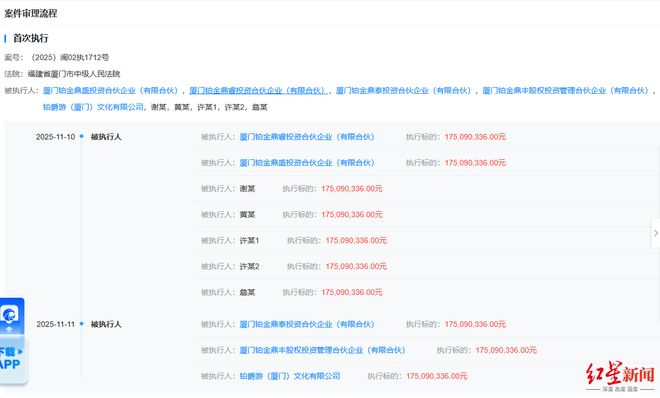Open 厦门铂金鼎泰投资合伙企业 link in top 被执行人 list
Image resolution: width=660 pixels, height=398 pixels.
pos(404,90)
